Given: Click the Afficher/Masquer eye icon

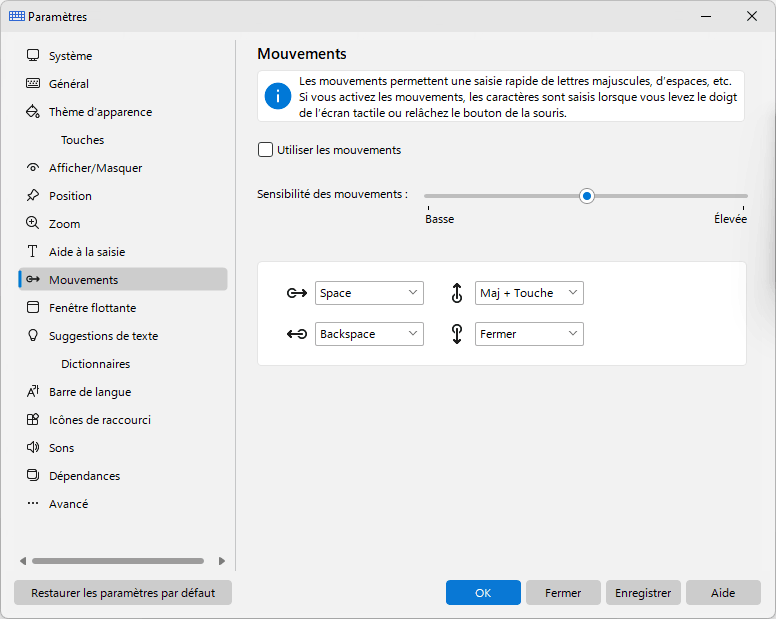Looking at the screenshot, I should click(33, 167).
